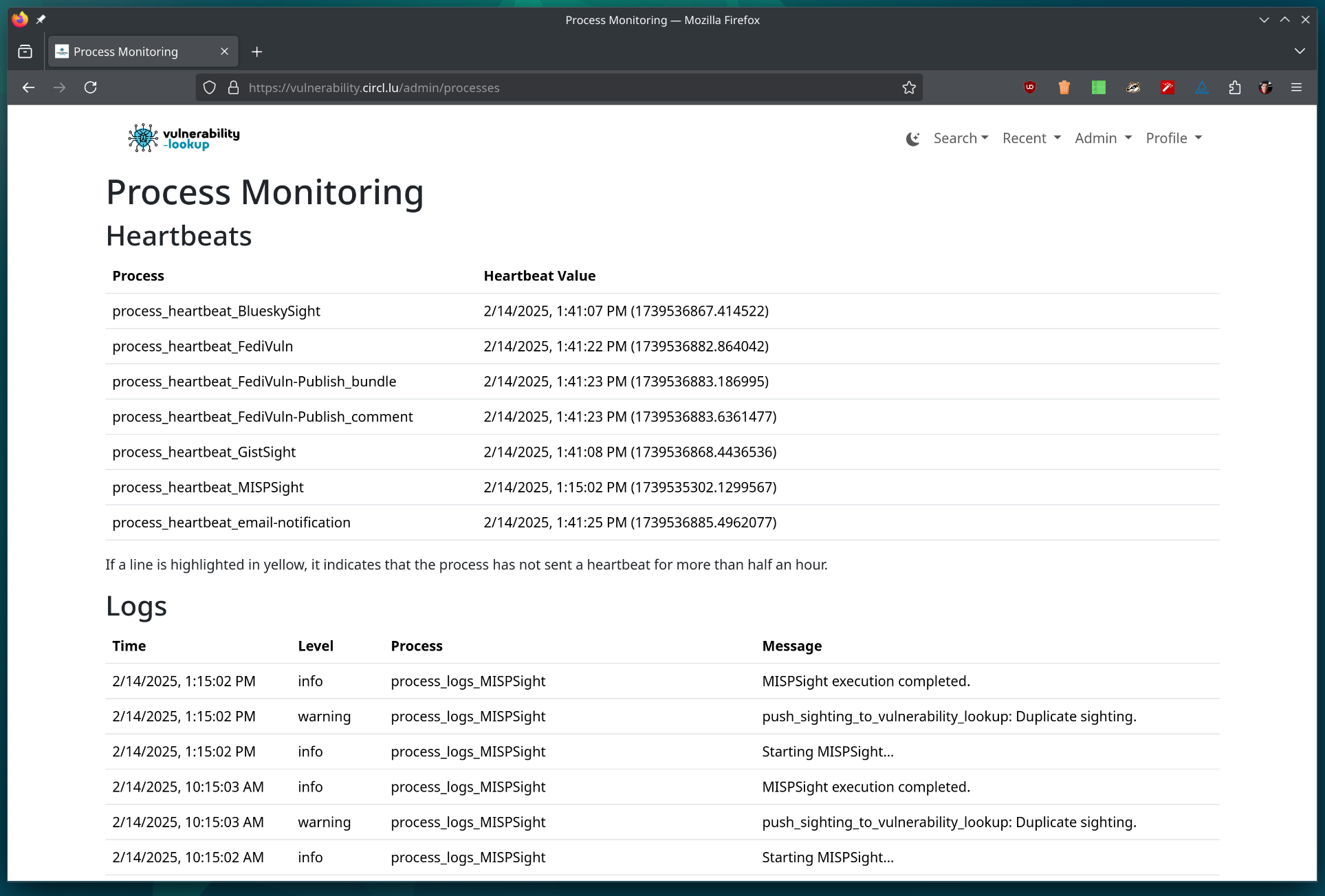Click the orange trash can extension icon

[1064, 87]
